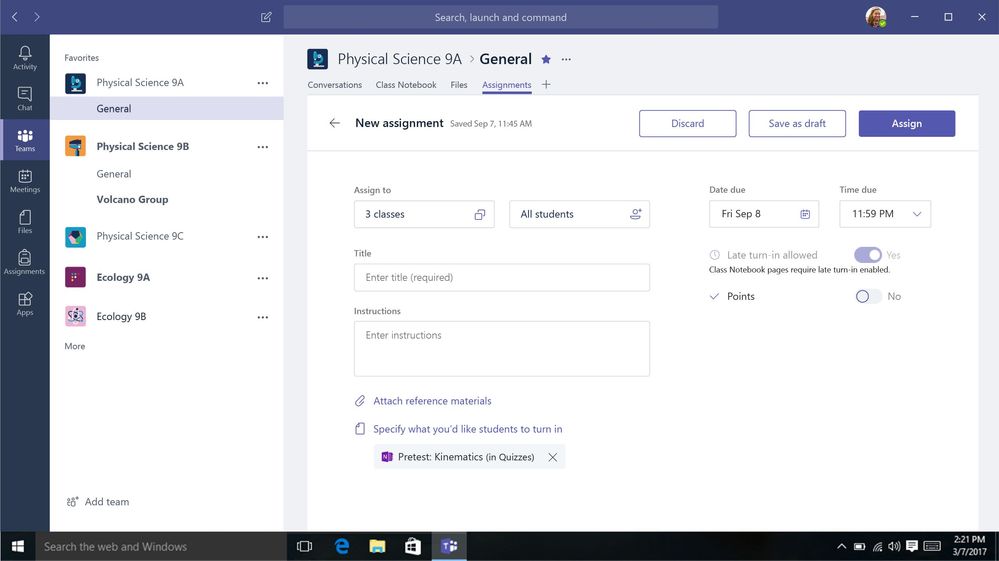Open the channel ellipsis menu beside General header
Screen dimensions: 999x561
566,59
